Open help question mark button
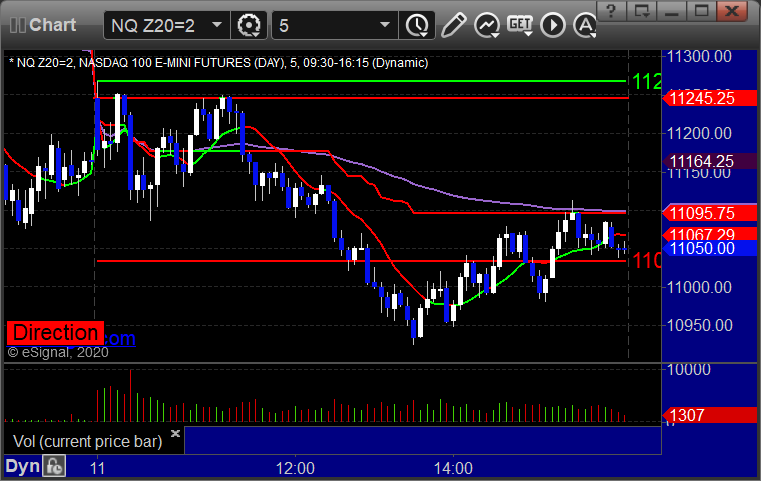 click(x=612, y=11)
